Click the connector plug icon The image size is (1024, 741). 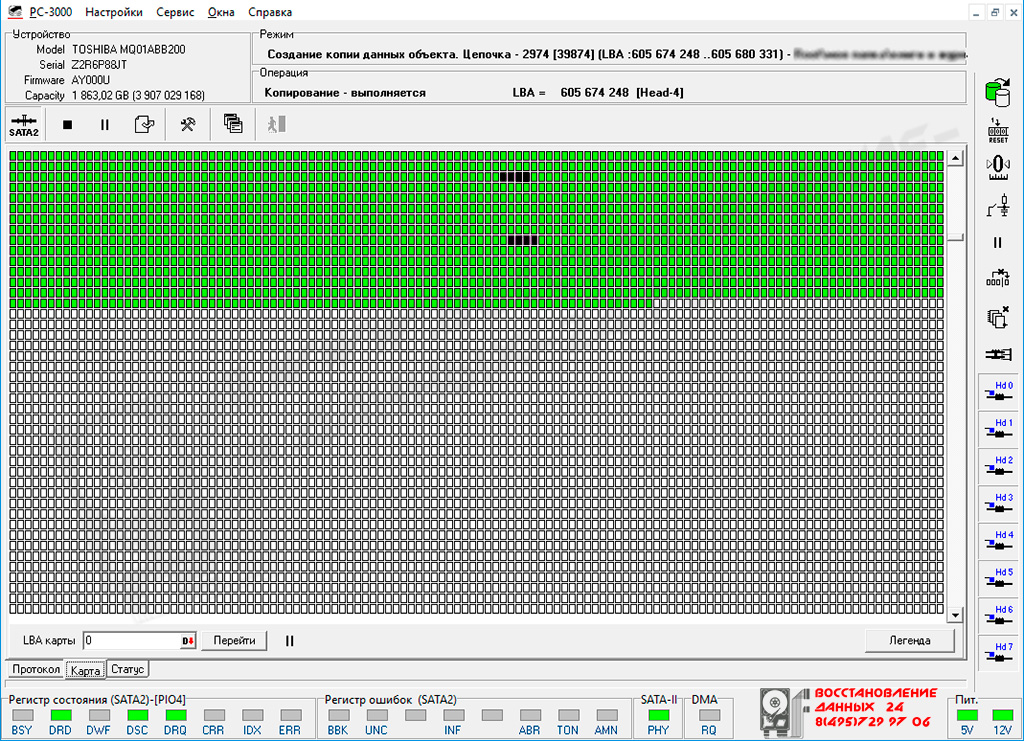[x=998, y=355]
